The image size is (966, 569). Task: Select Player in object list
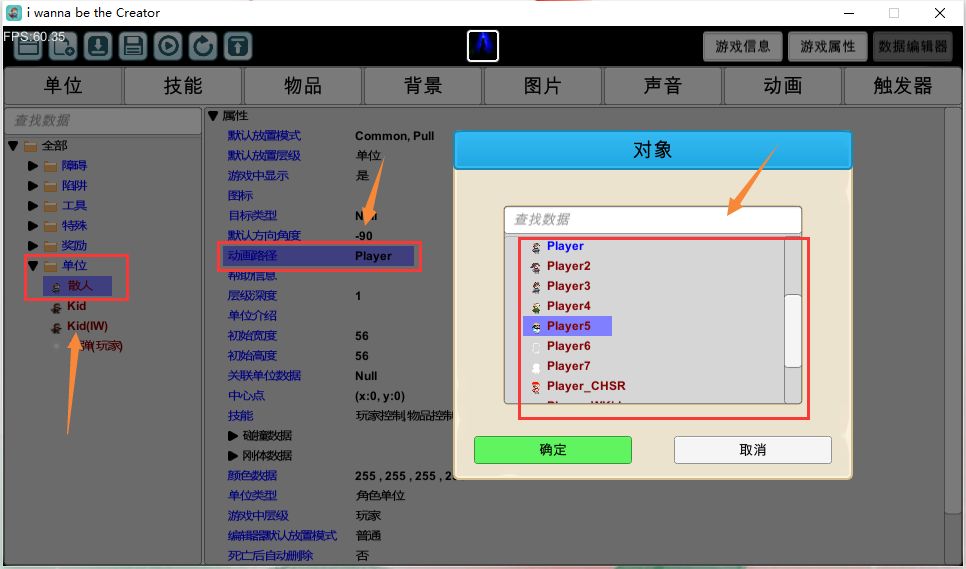(x=565, y=246)
